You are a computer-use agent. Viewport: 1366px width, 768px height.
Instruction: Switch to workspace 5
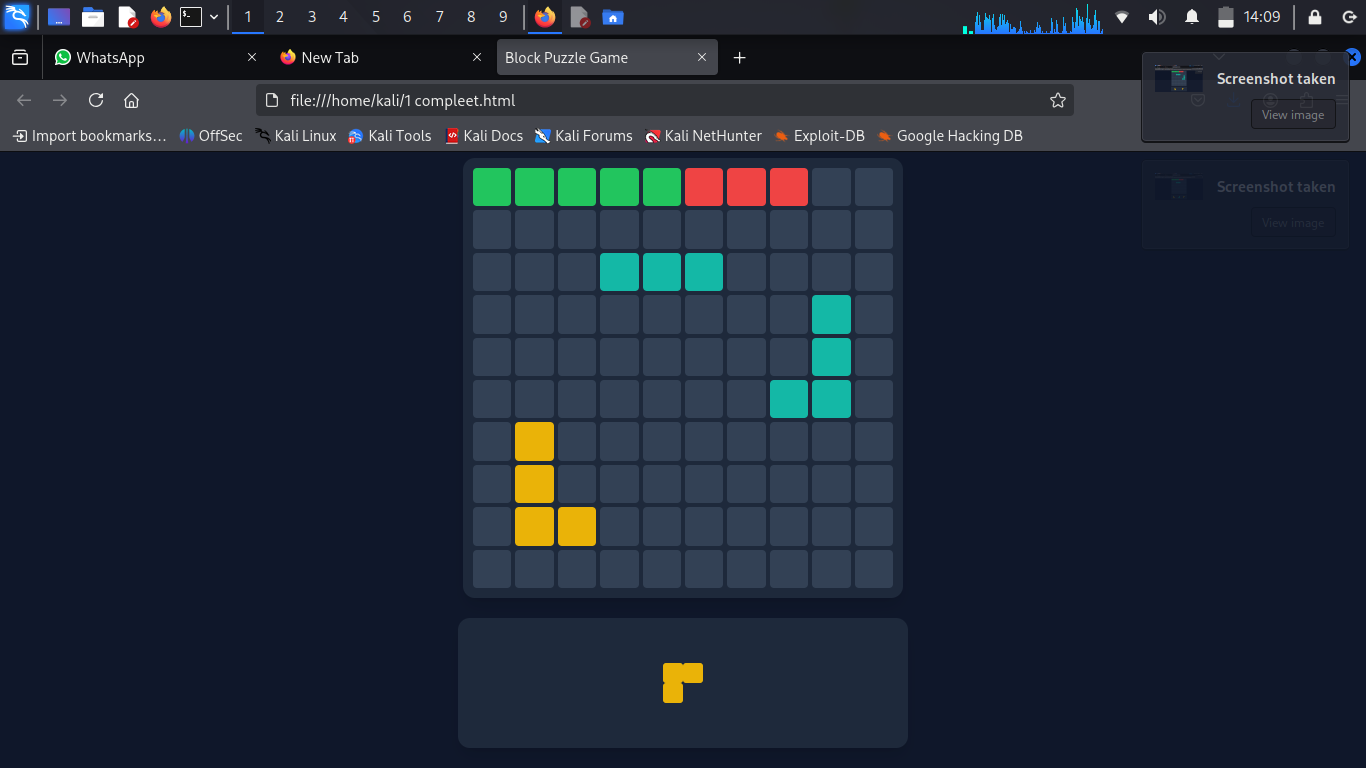(x=376, y=17)
